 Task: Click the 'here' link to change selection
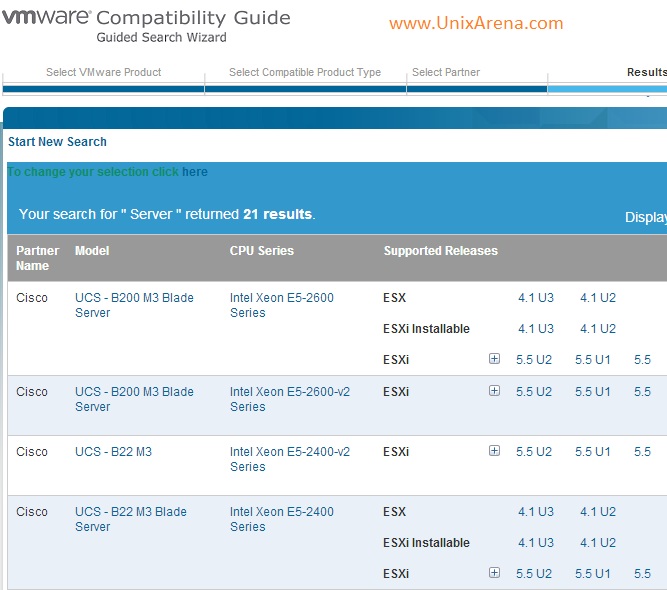(195, 171)
